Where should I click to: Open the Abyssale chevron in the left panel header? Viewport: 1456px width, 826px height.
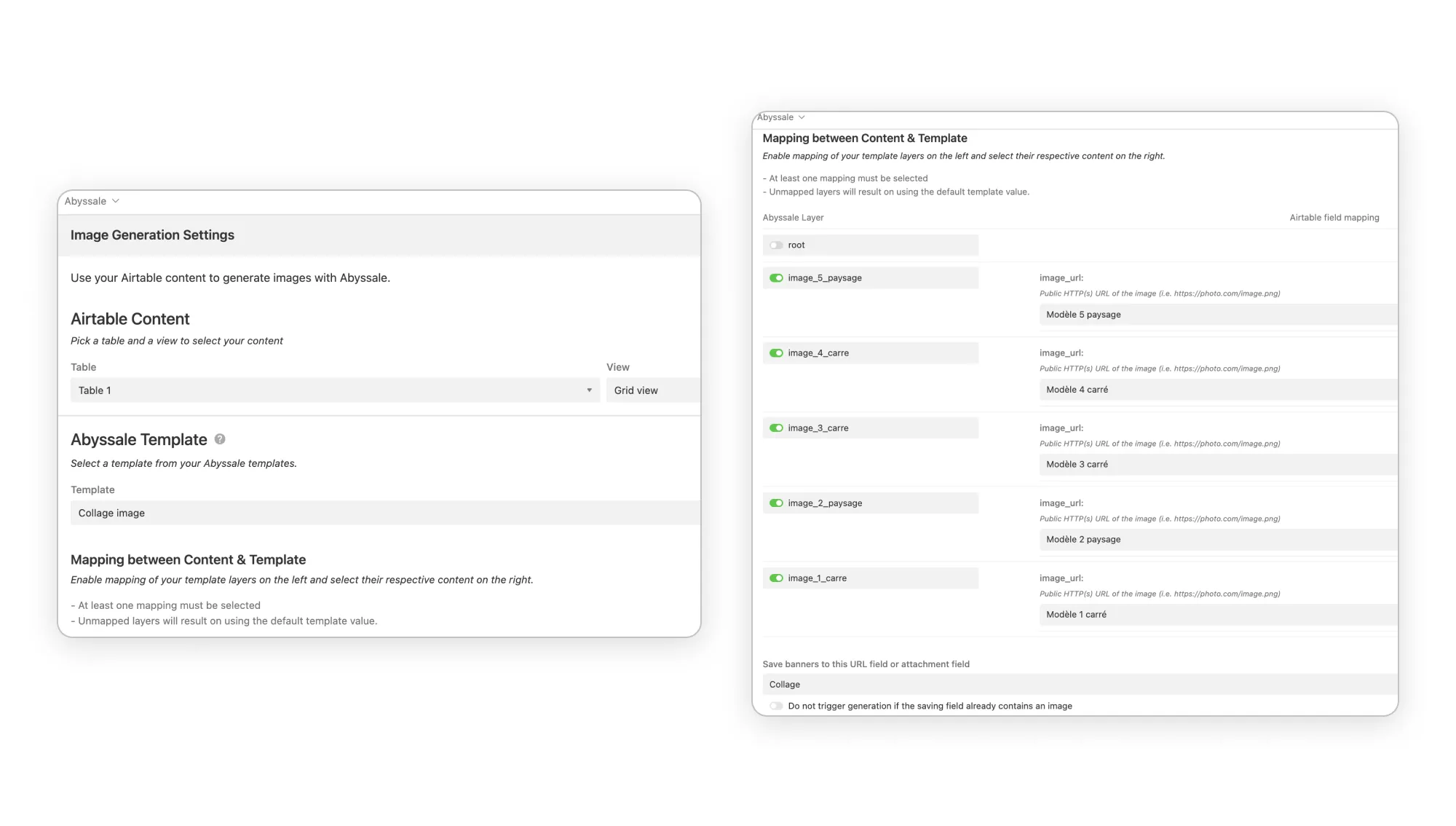click(116, 201)
